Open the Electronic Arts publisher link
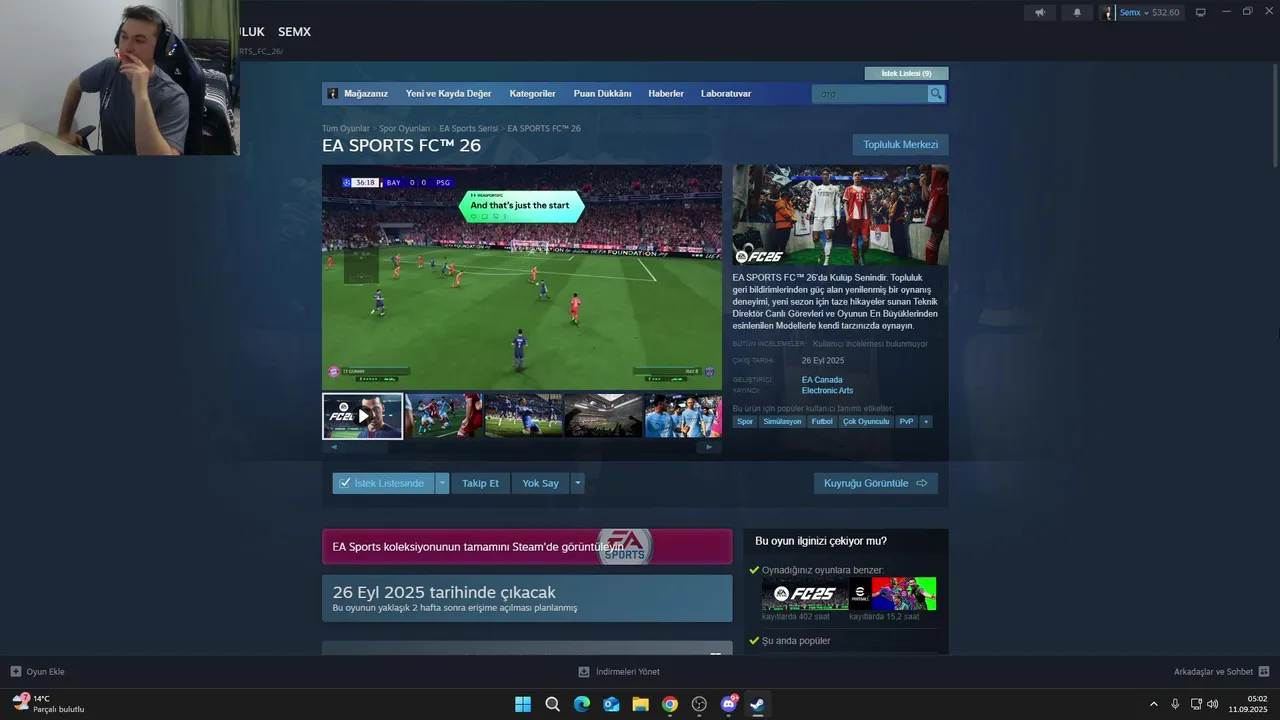 (827, 391)
